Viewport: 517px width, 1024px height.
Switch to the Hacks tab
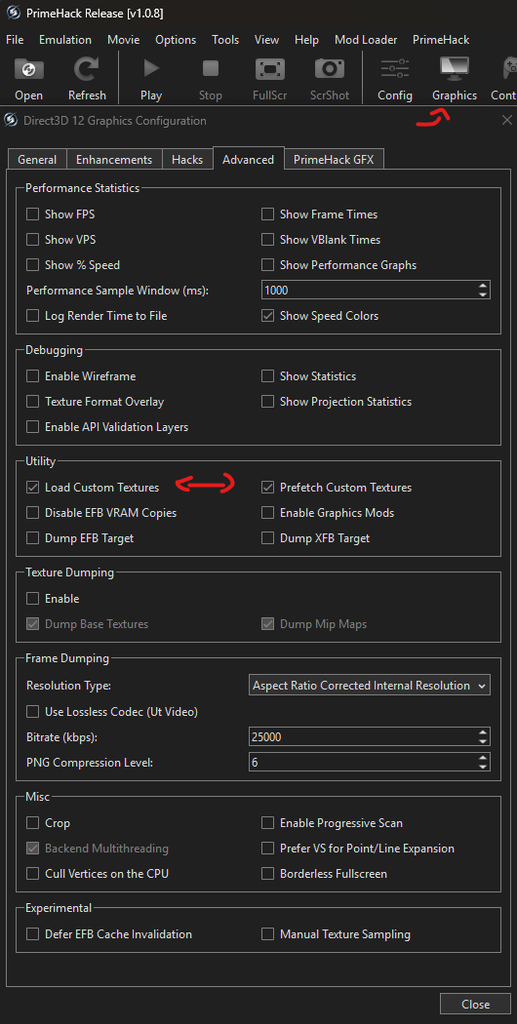click(187, 159)
